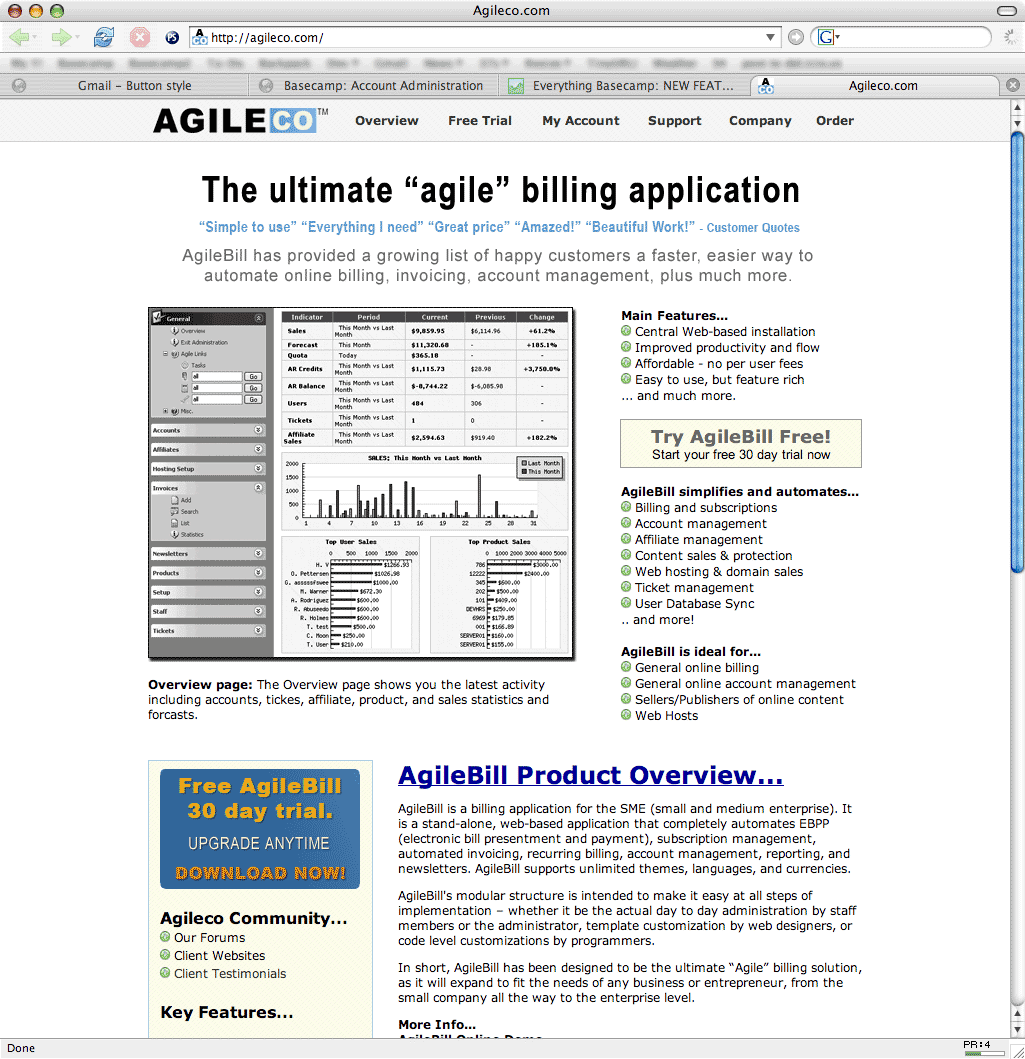
Task: Open the address bar history dropdown arrow
Action: click(x=770, y=37)
